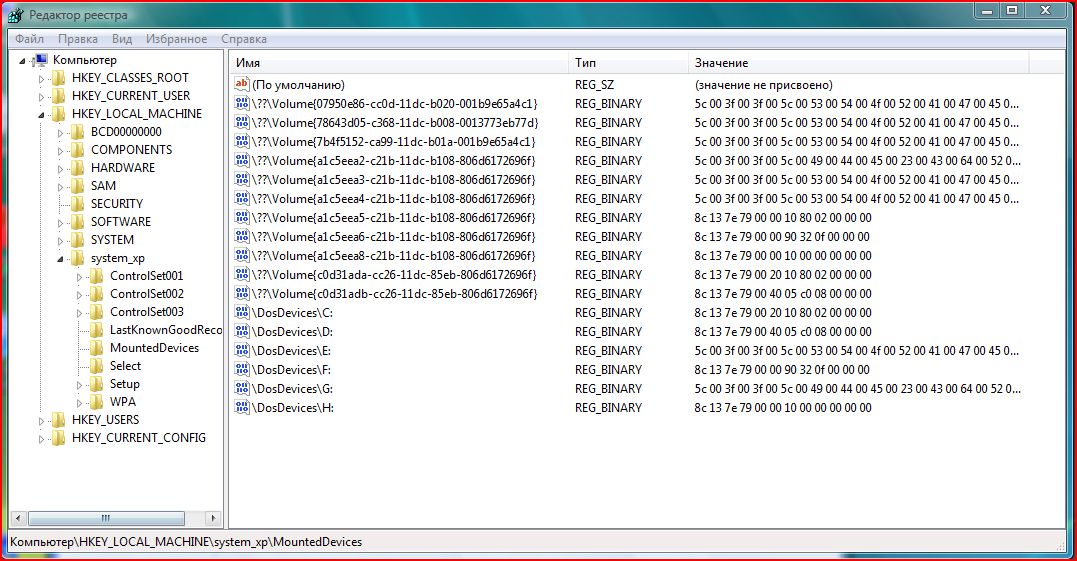The image size is (1077, 561).
Task: Open the Файл menu
Action: coord(29,39)
